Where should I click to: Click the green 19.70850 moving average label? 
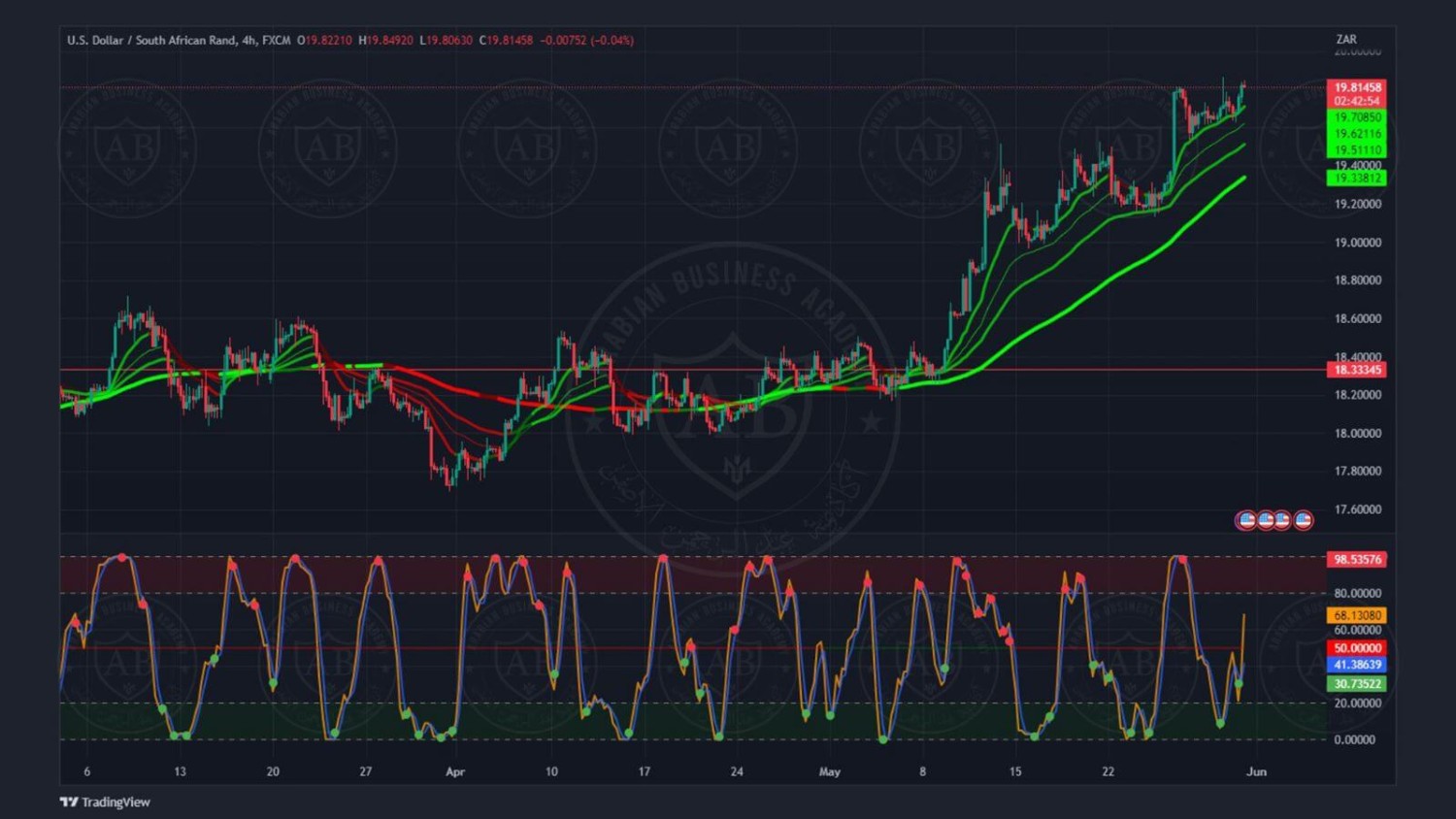1357,117
